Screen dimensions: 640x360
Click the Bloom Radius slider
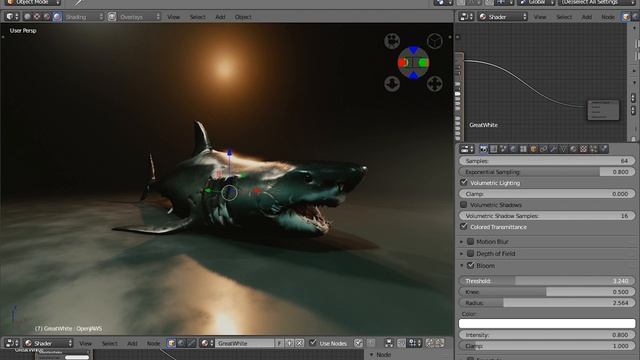[547, 303]
